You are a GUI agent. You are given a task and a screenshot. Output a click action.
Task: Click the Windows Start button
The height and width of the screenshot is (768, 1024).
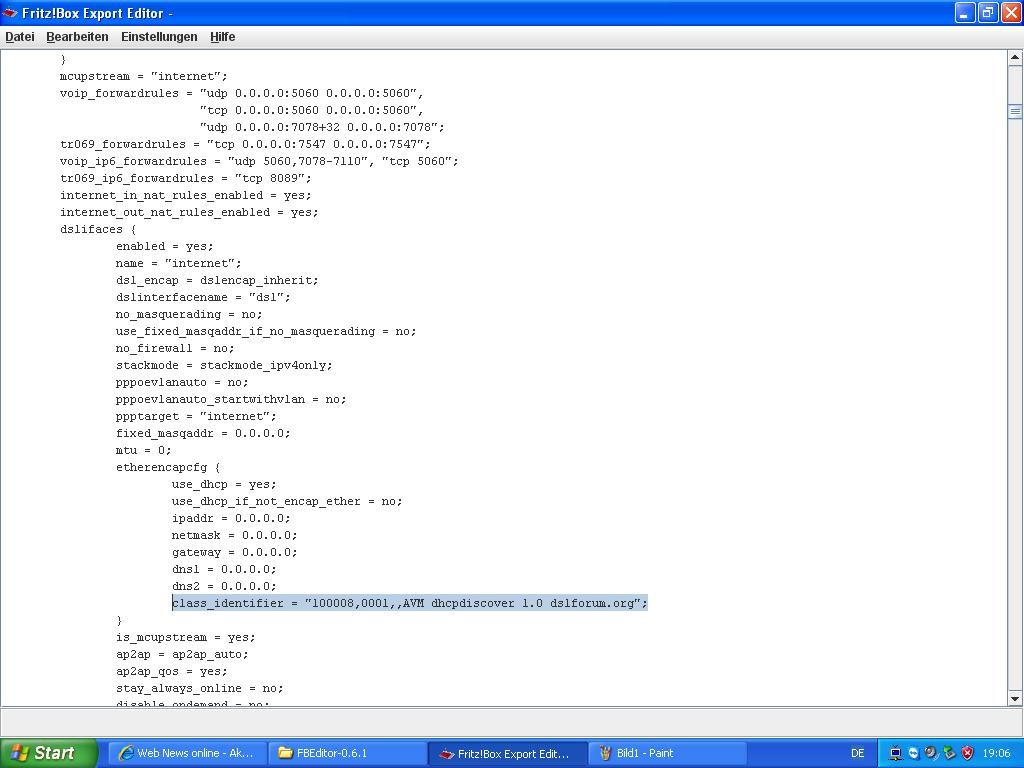(48, 753)
